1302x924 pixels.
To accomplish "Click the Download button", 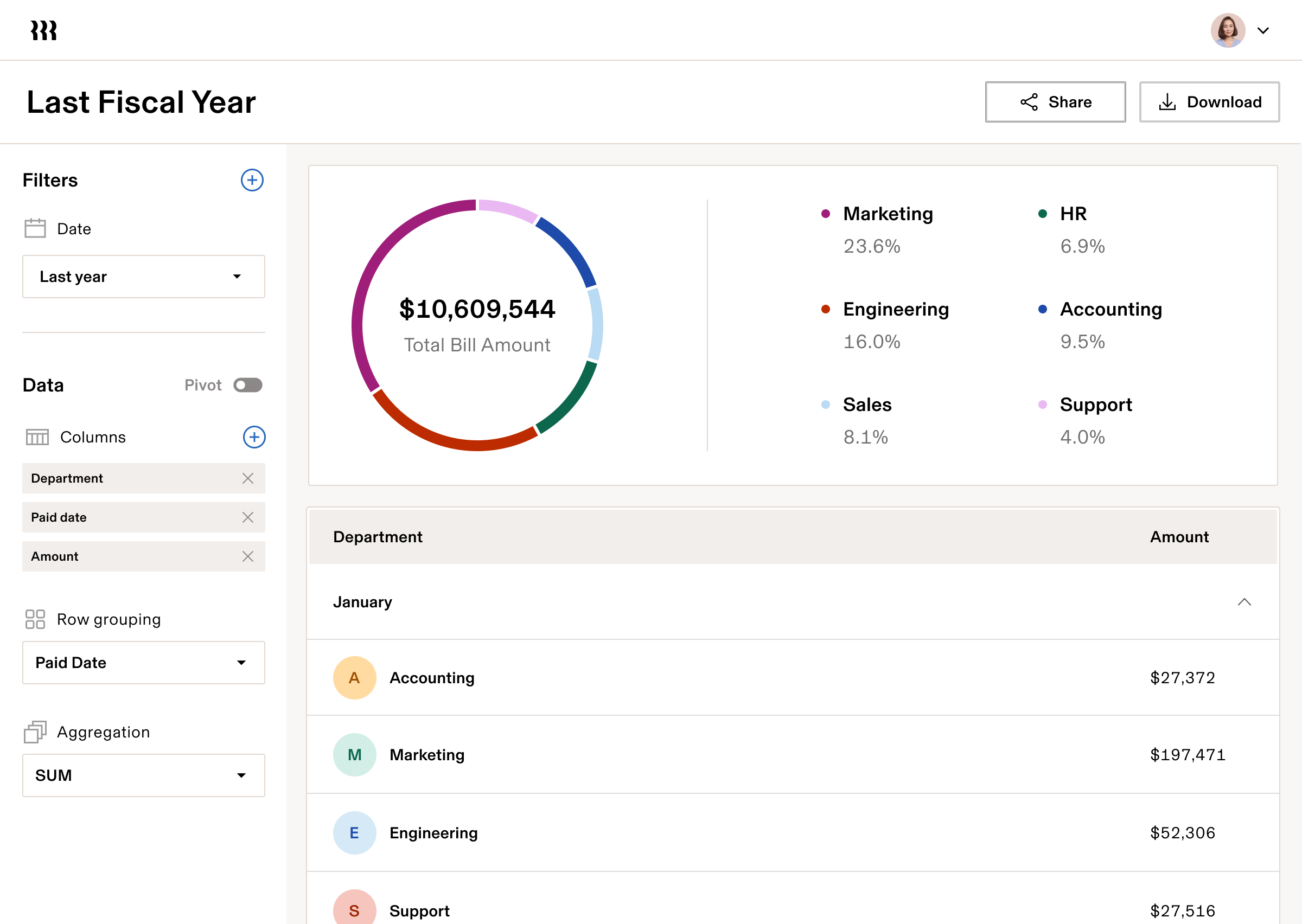I will click(x=1209, y=102).
